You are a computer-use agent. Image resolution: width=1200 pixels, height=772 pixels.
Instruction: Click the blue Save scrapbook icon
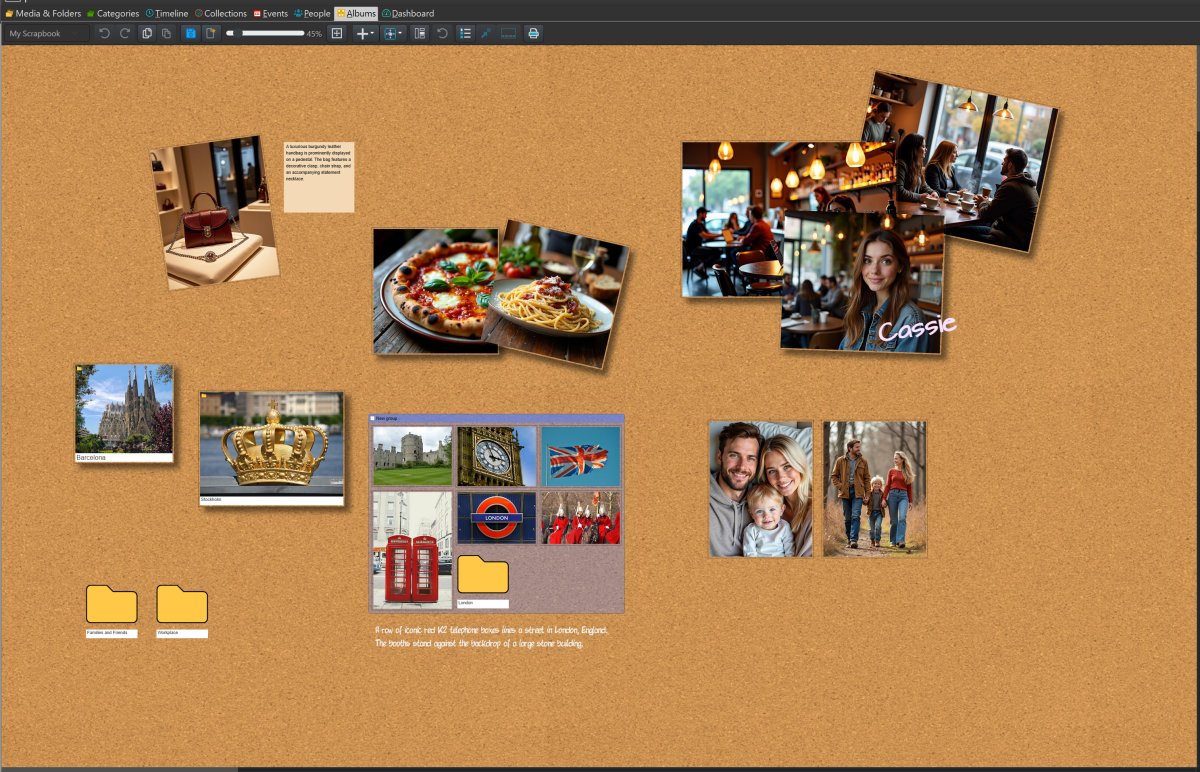pyautogui.click(x=190, y=33)
